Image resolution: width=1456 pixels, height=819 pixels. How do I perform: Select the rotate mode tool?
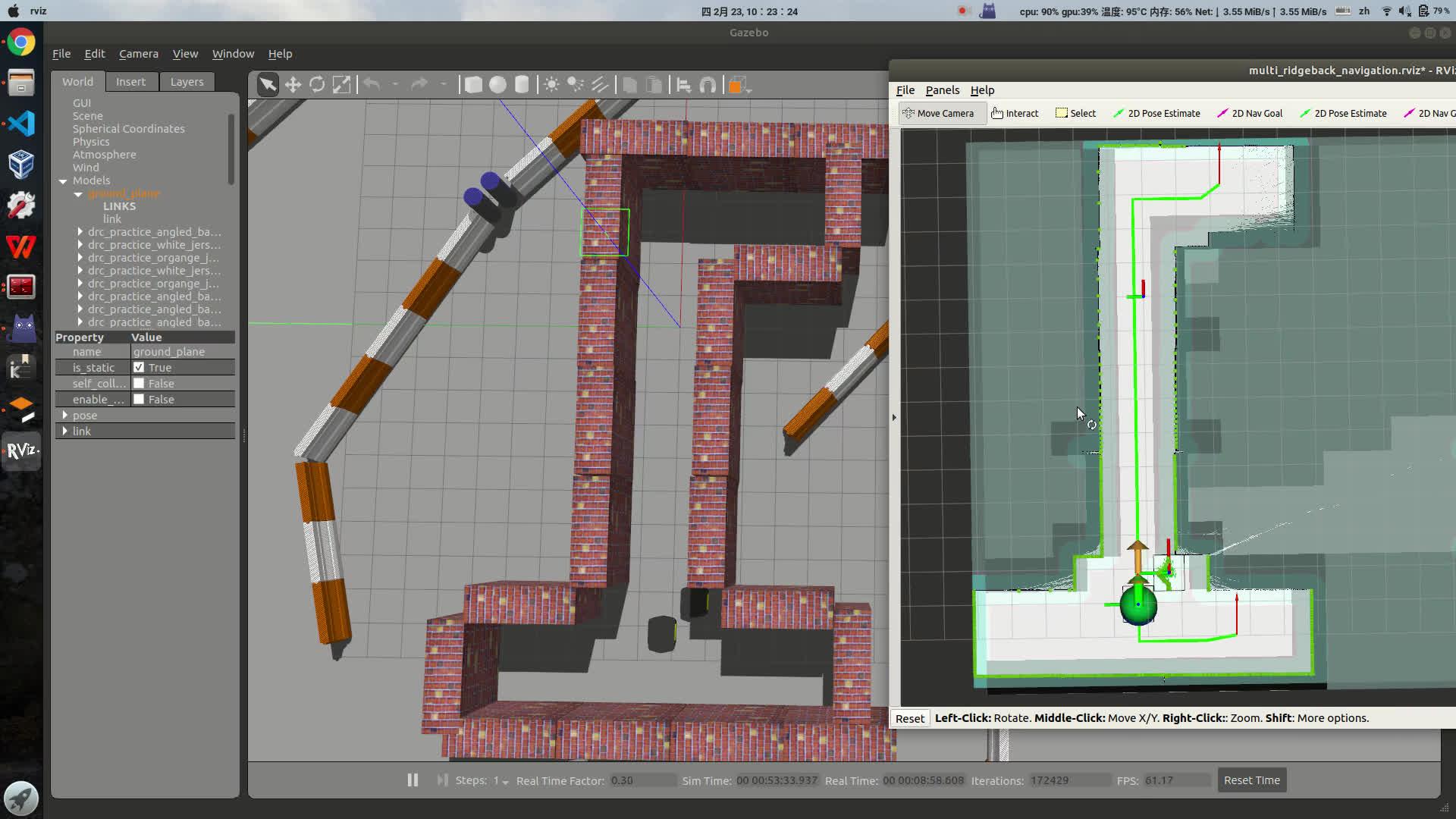317,85
